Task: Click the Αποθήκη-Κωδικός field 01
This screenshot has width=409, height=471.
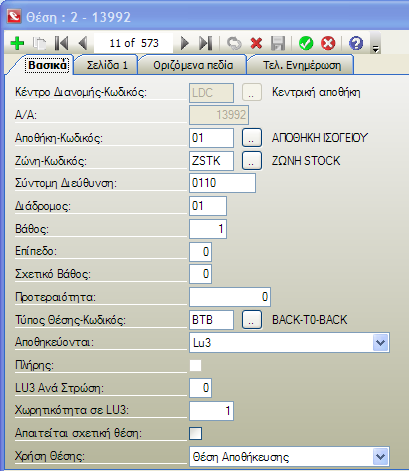Action: tap(211, 138)
